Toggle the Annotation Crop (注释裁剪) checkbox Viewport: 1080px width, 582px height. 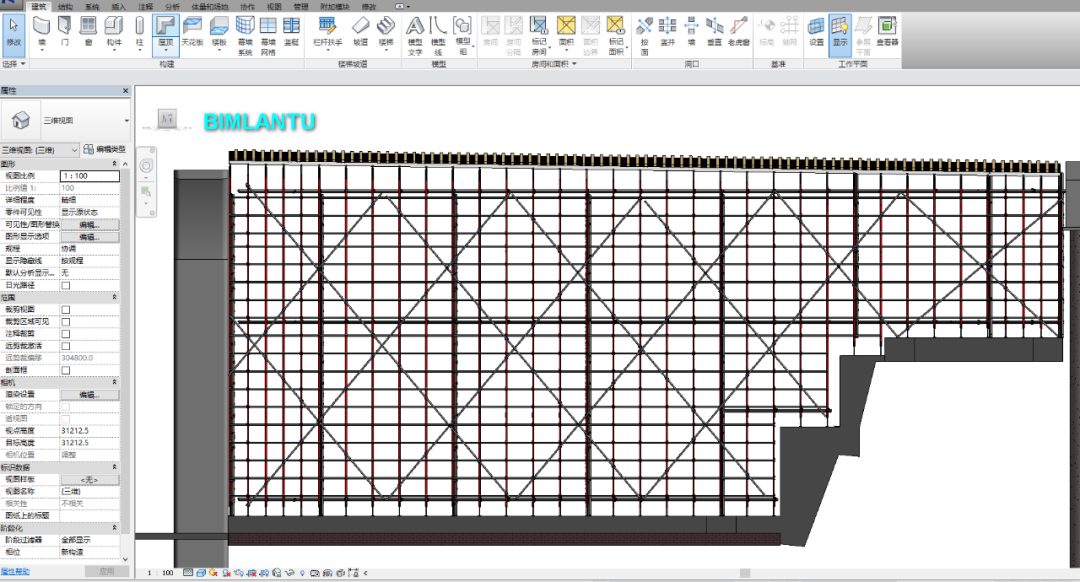point(66,334)
